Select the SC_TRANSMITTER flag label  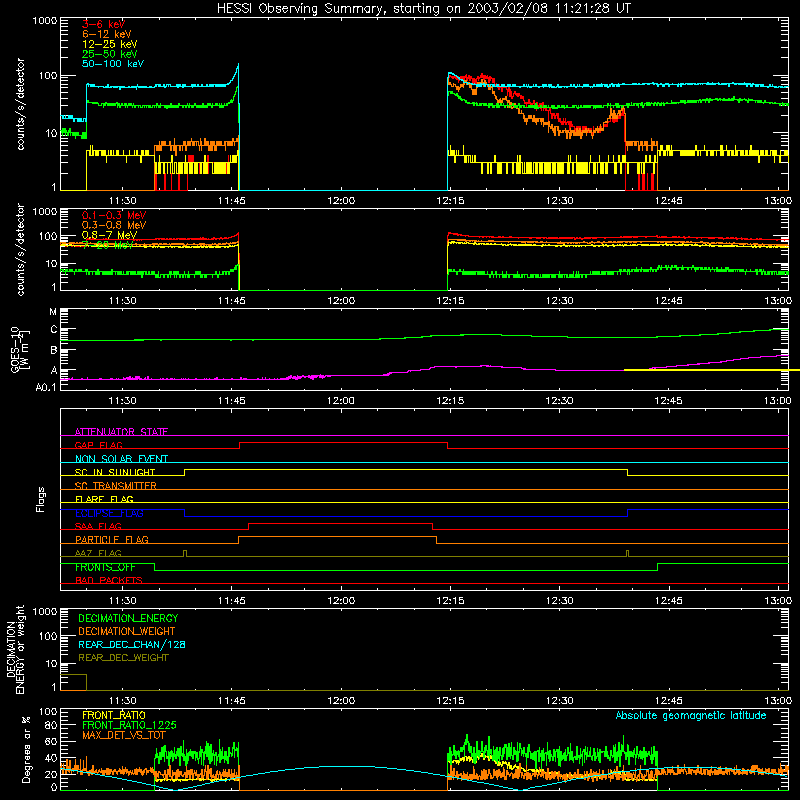tap(116, 485)
